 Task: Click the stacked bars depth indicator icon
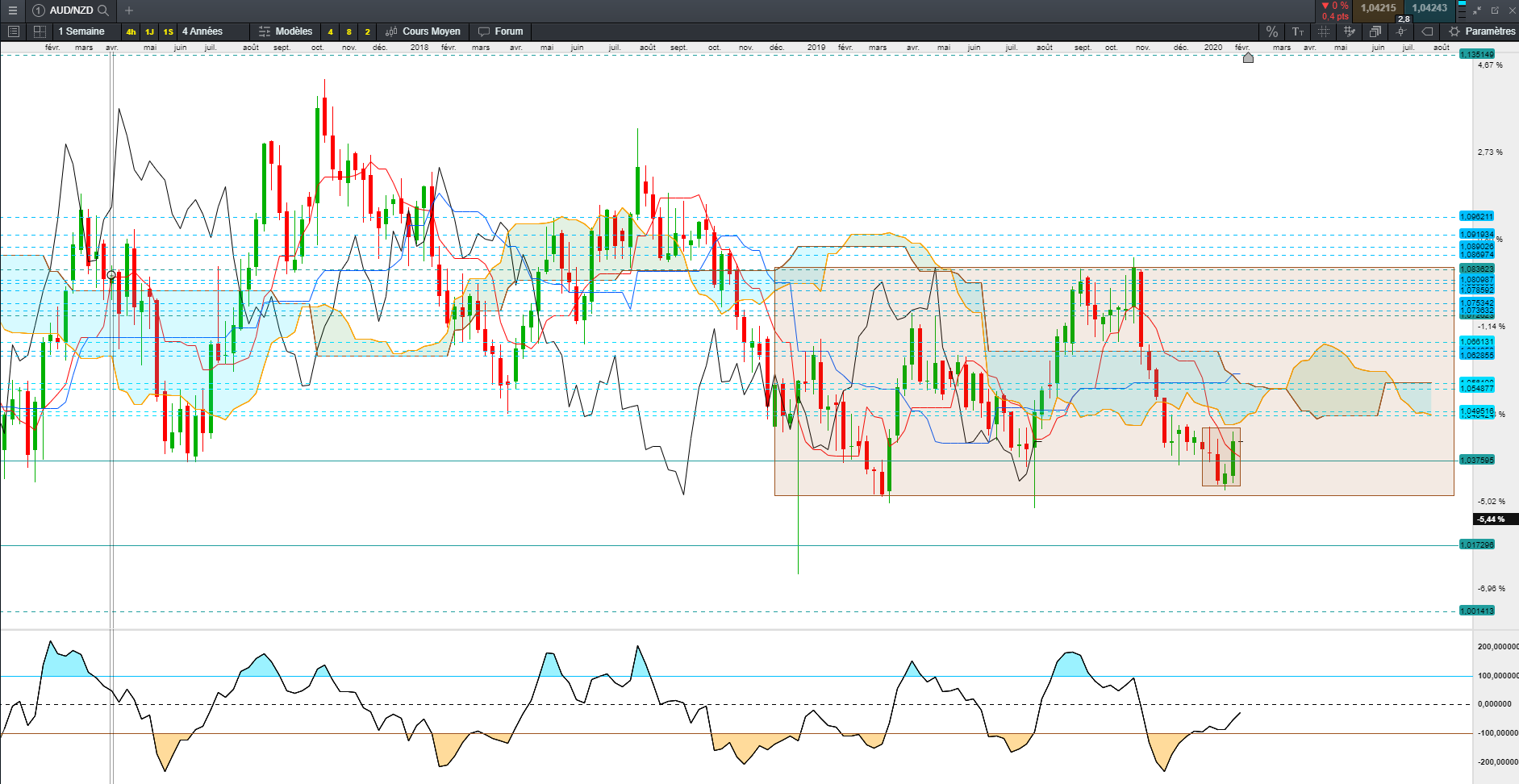1462,10
